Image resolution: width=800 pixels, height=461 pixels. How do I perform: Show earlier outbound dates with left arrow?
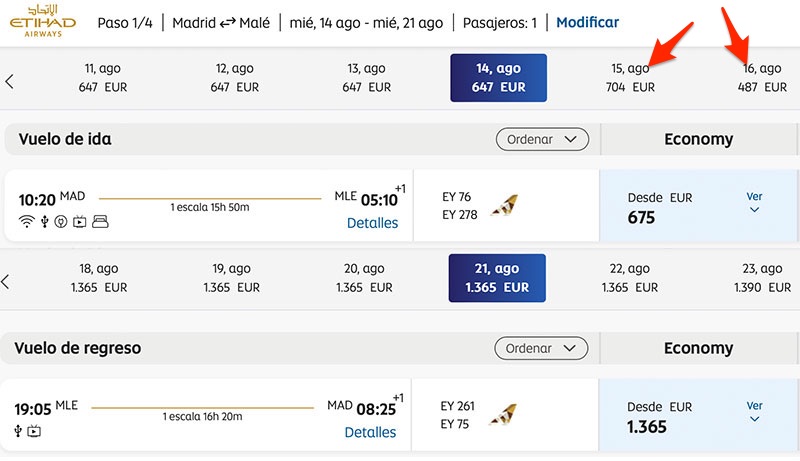(x=9, y=81)
